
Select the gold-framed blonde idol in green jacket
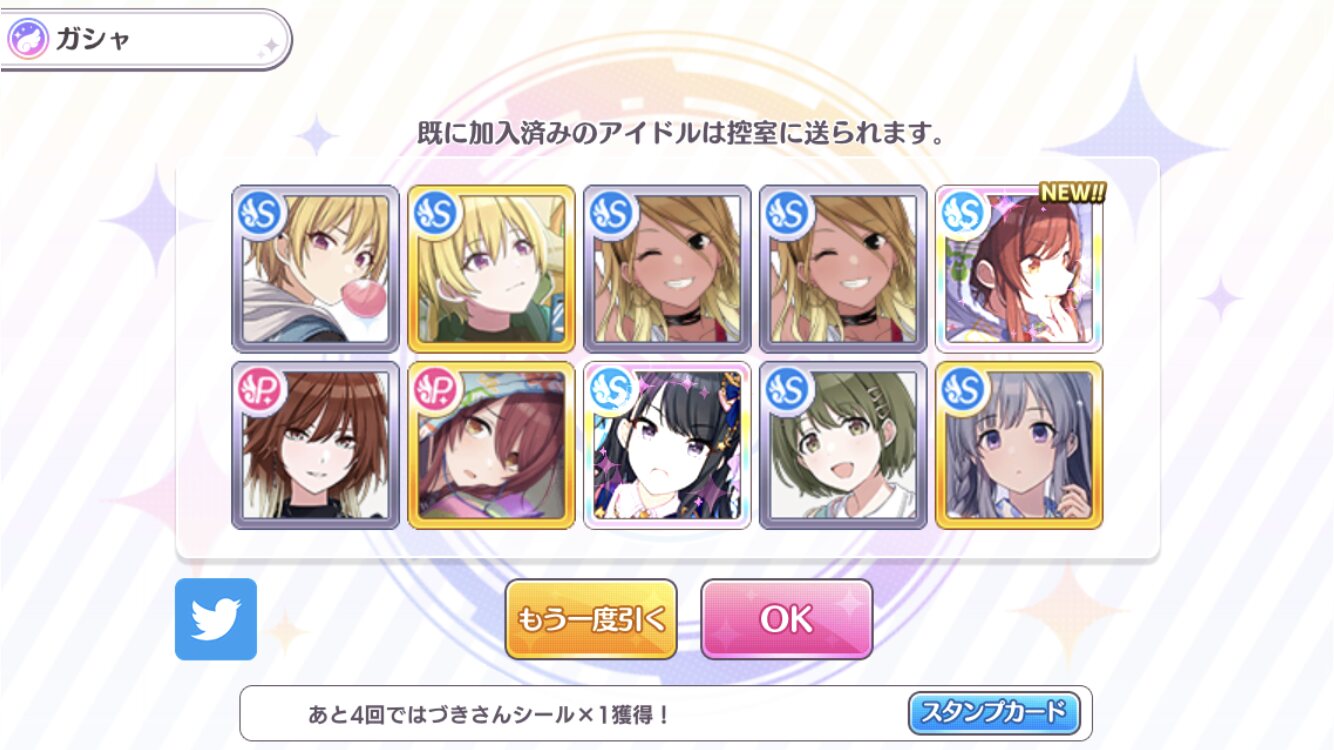coord(491,269)
